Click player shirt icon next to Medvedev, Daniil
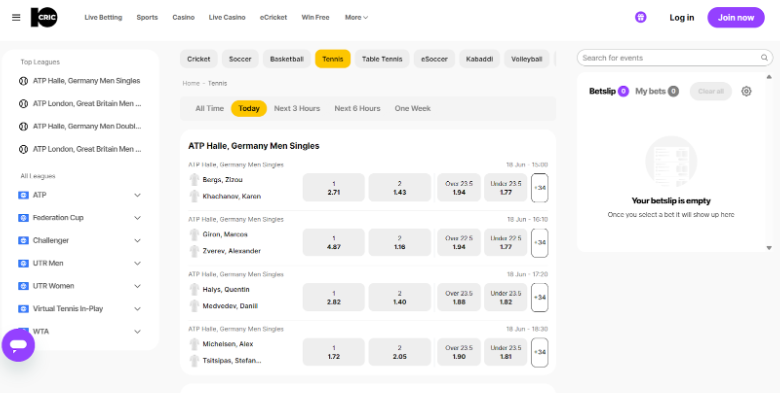Screen dimensions: 780x393 pyautogui.click(x=195, y=306)
